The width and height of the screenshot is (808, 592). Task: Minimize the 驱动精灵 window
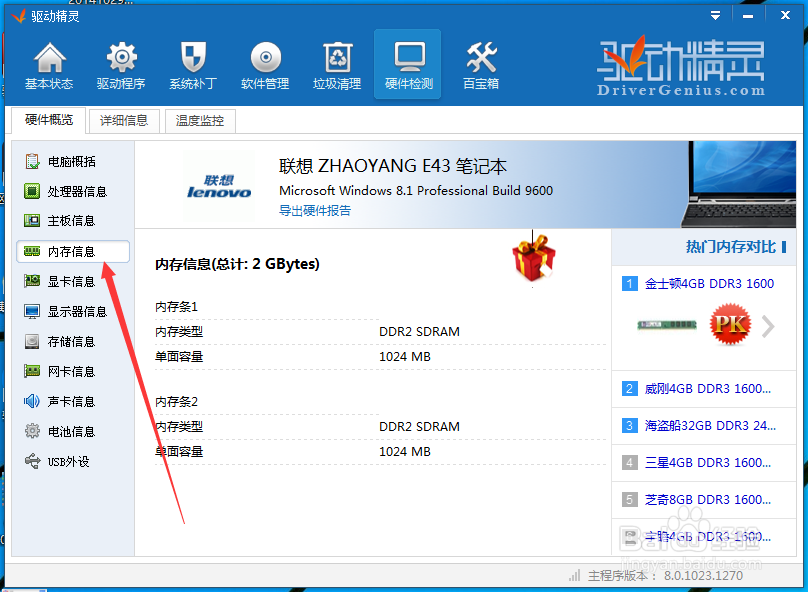(x=748, y=16)
